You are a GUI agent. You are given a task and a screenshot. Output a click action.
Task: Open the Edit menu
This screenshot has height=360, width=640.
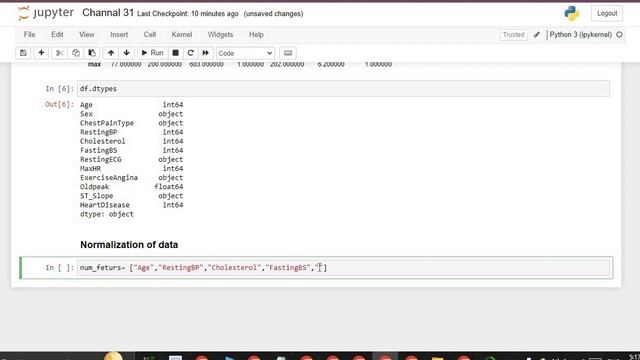(x=57, y=35)
